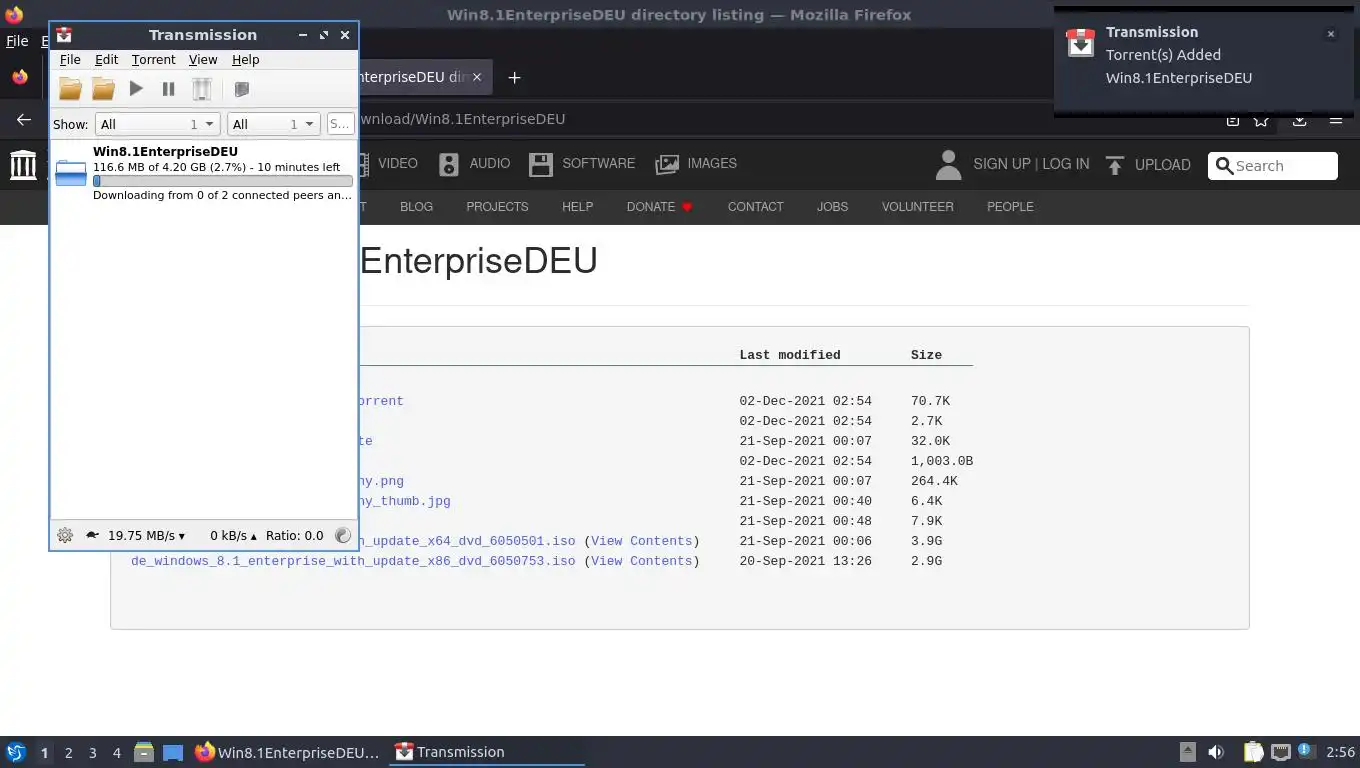Viewport: 1360px width, 768px height.
Task: Expand the first Show filter dropdown
Action: (157, 124)
